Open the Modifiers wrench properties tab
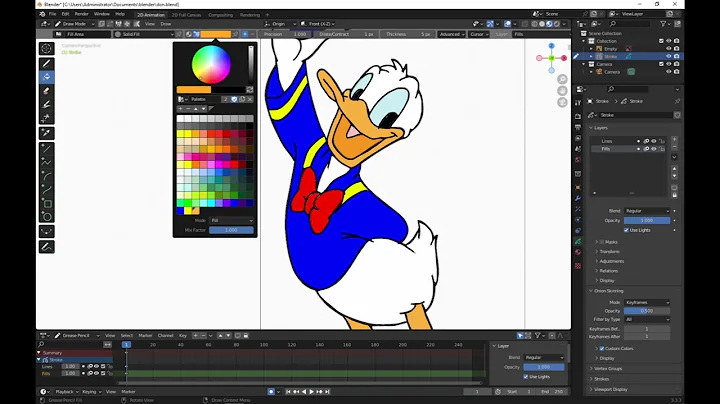Screen dimensions: 720x404 (x=578, y=198)
